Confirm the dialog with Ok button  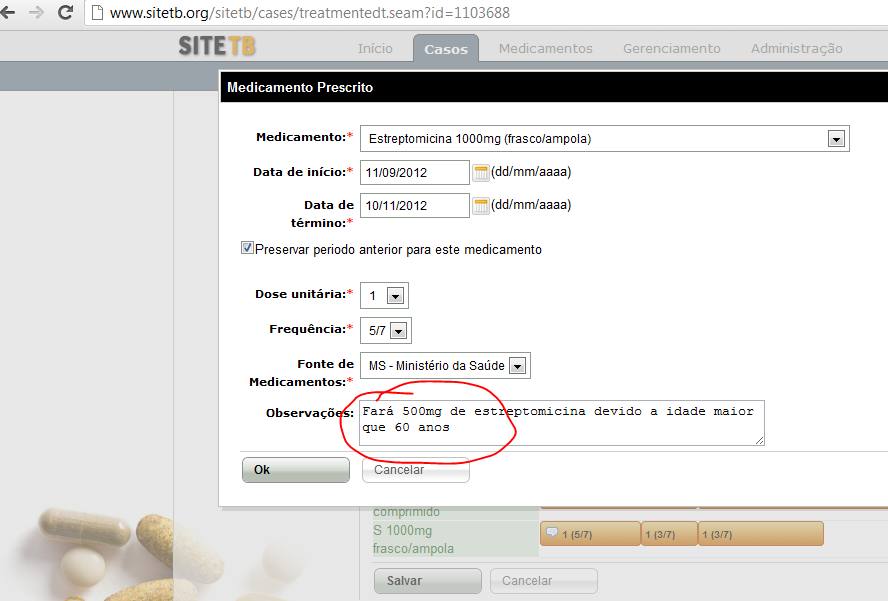point(296,470)
